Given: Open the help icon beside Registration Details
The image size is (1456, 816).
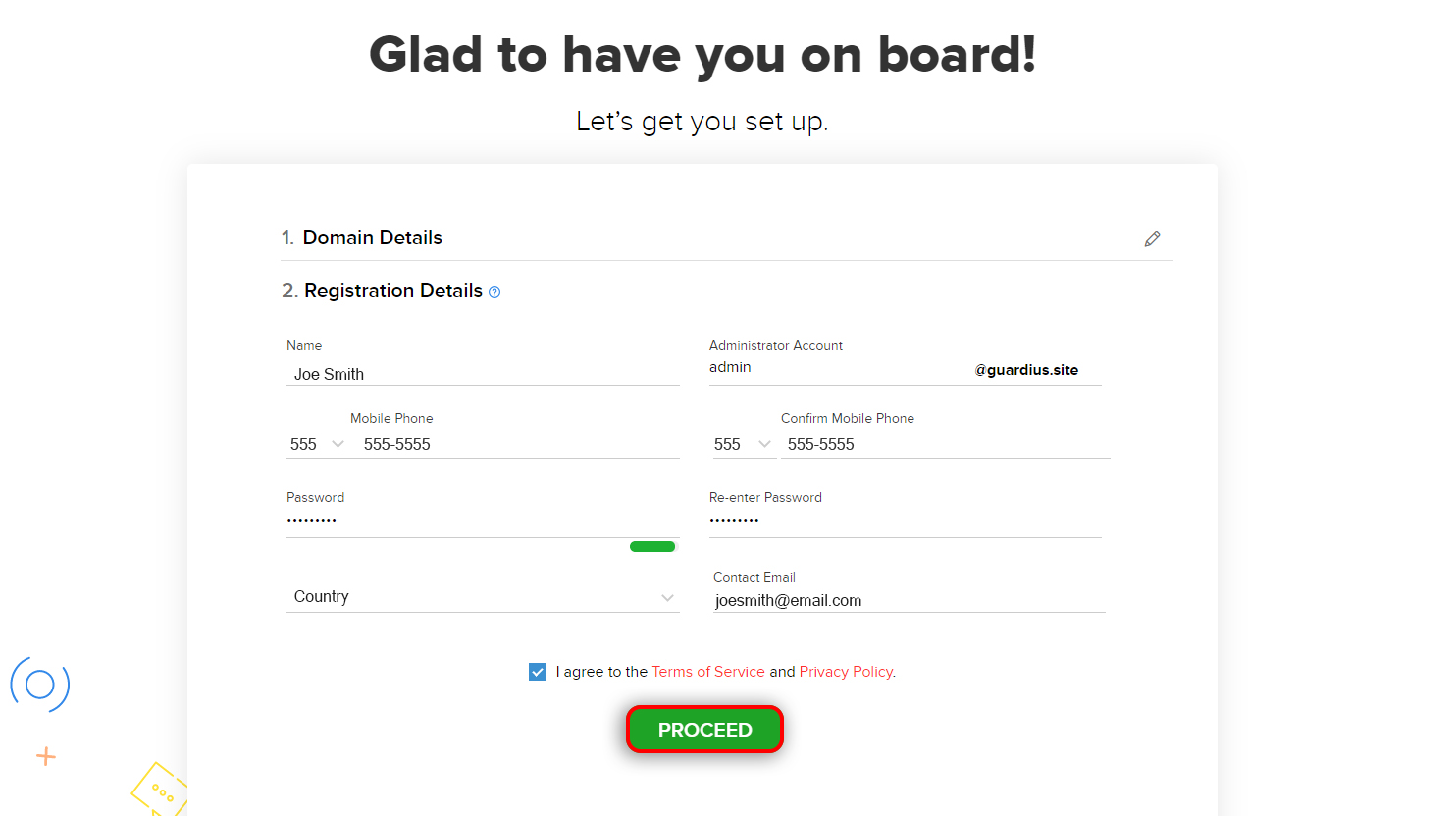Looking at the screenshot, I should coord(494,292).
